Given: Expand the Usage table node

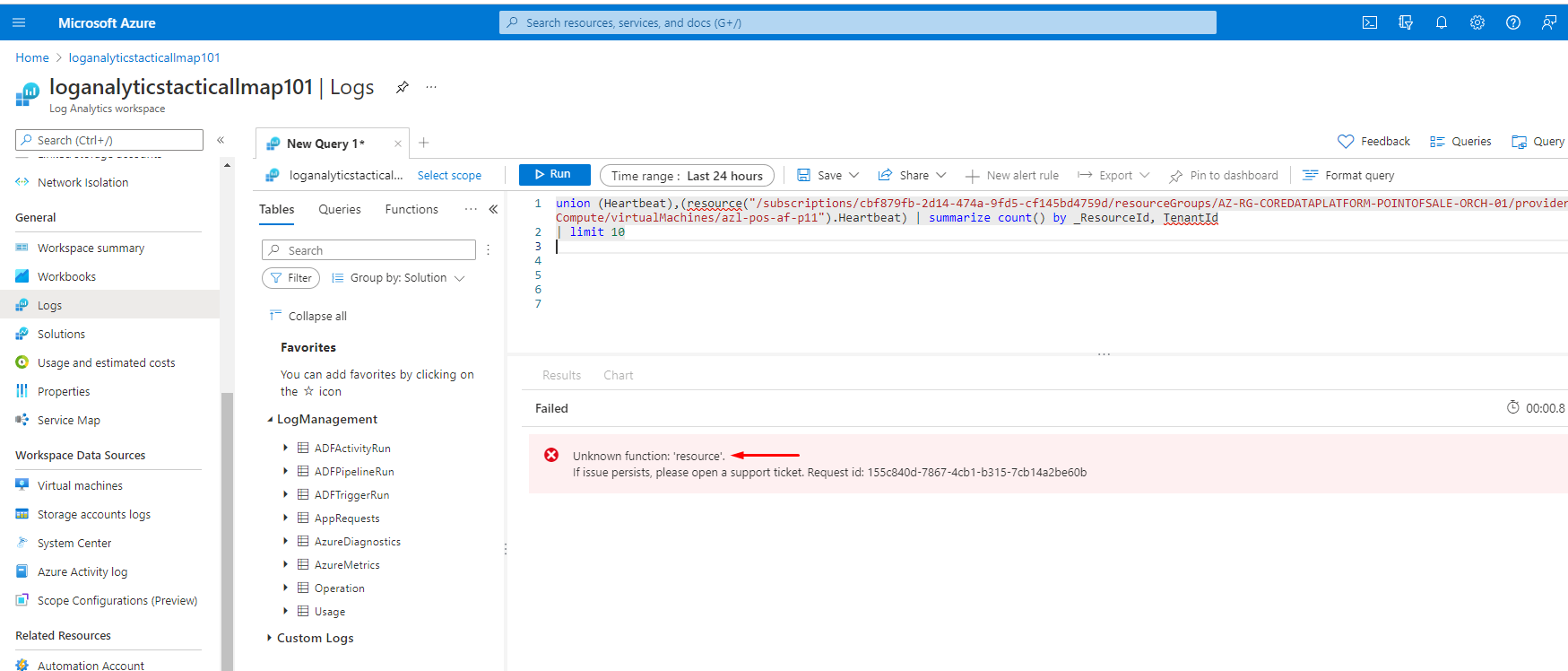Looking at the screenshot, I should click(286, 611).
